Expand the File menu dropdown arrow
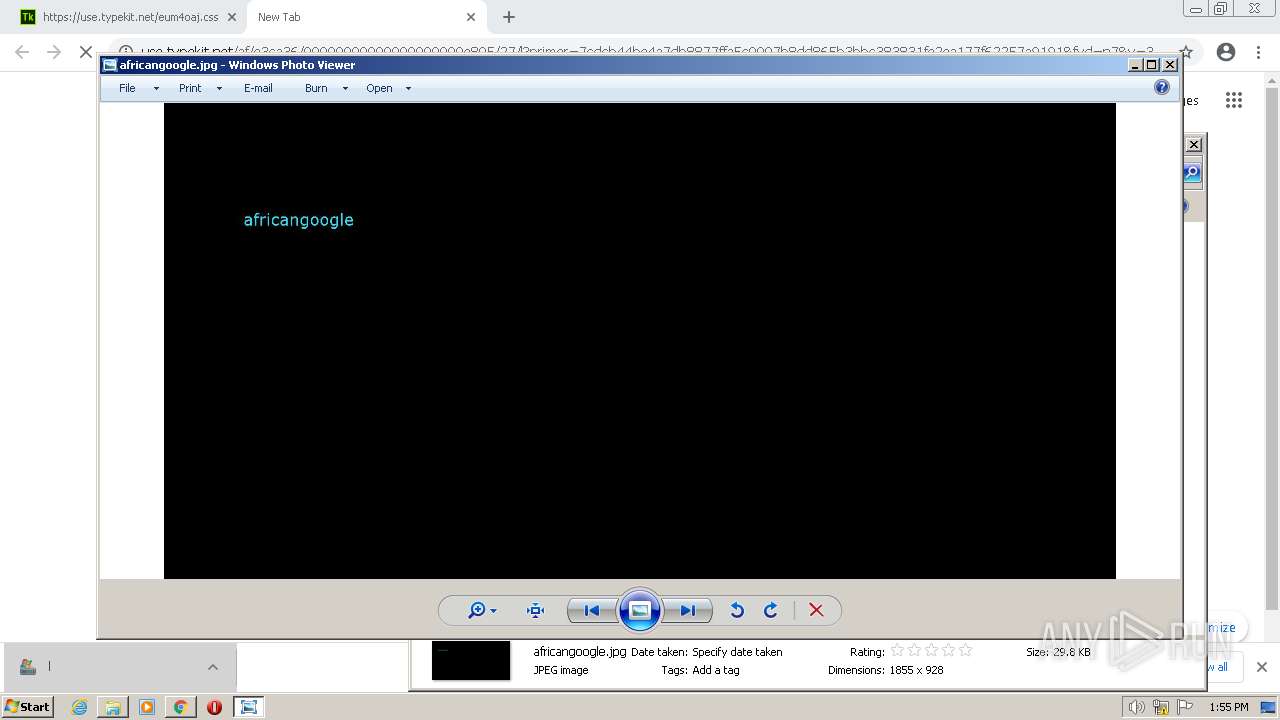Viewport: 1280px width, 720px height. pyautogui.click(x=156, y=89)
